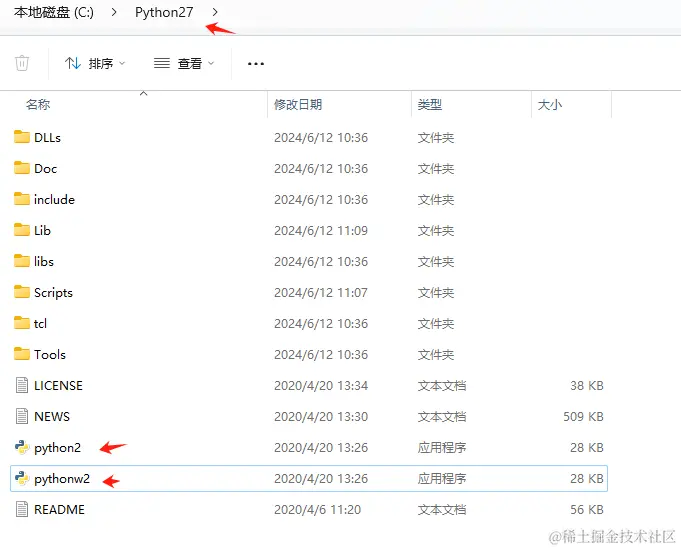The image size is (681, 550).
Task: Click 文件夹 type in DLLs row
Action: (x=436, y=138)
